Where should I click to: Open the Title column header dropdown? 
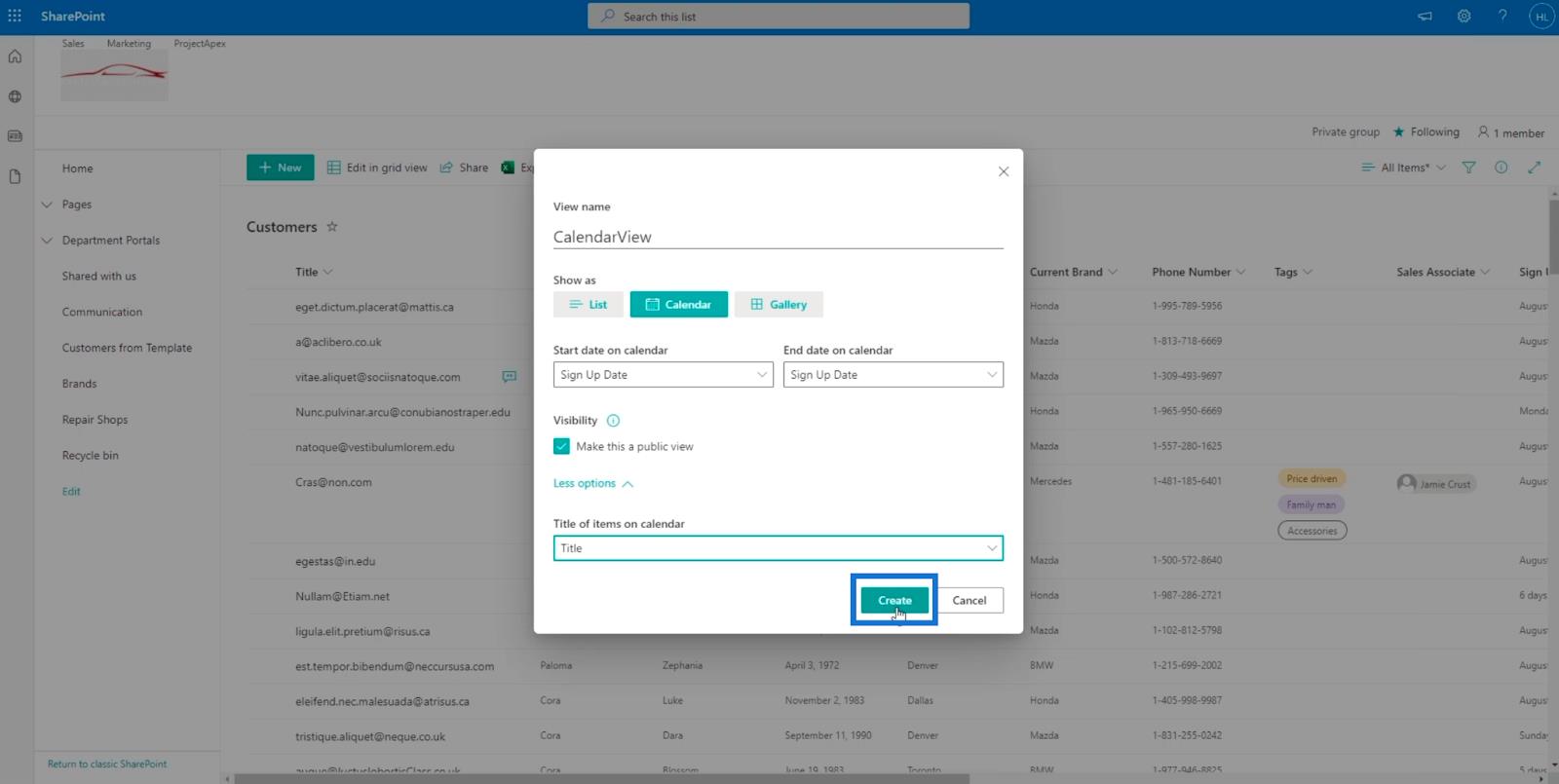click(314, 272)
